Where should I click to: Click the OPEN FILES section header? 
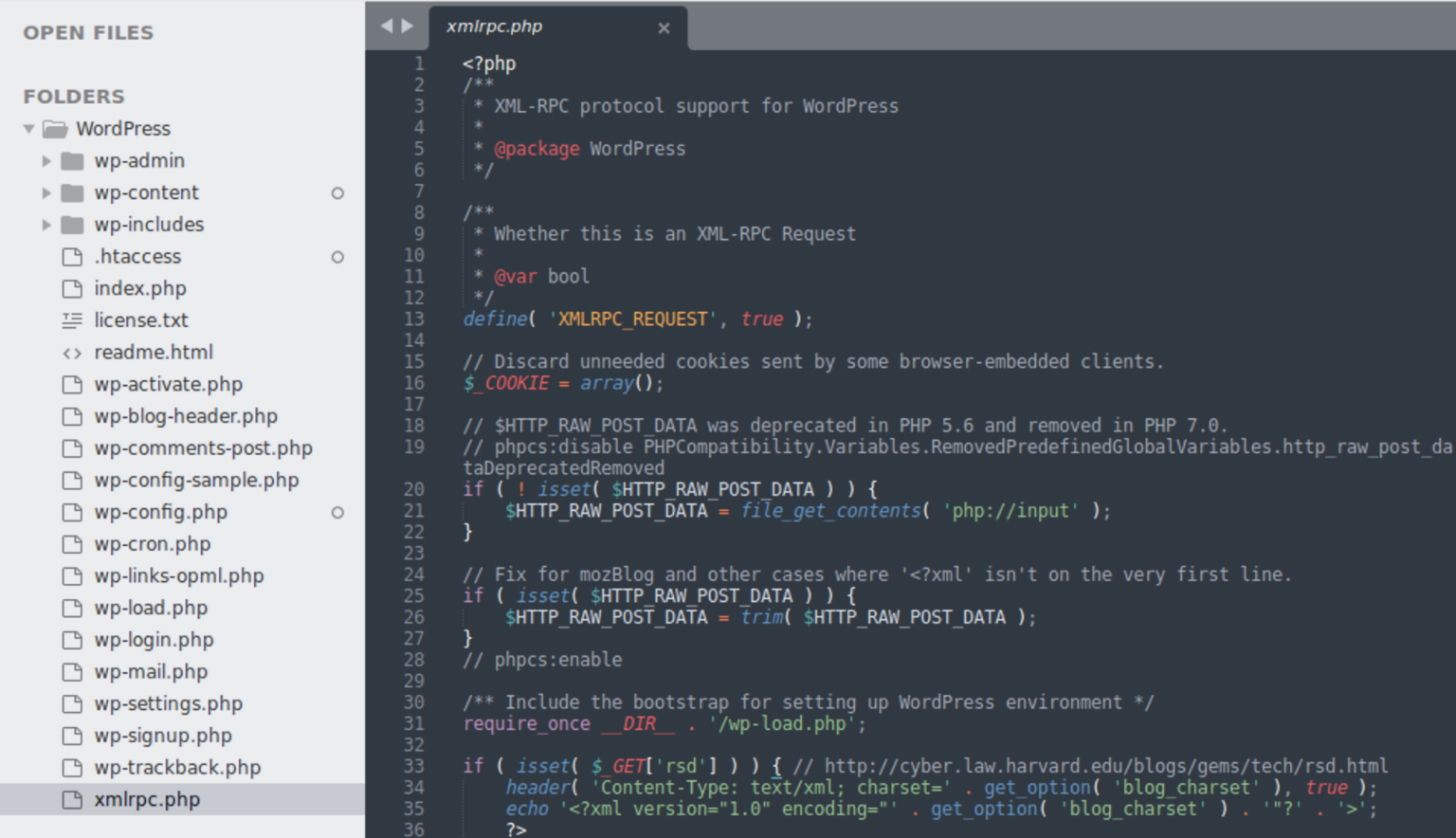87,32
